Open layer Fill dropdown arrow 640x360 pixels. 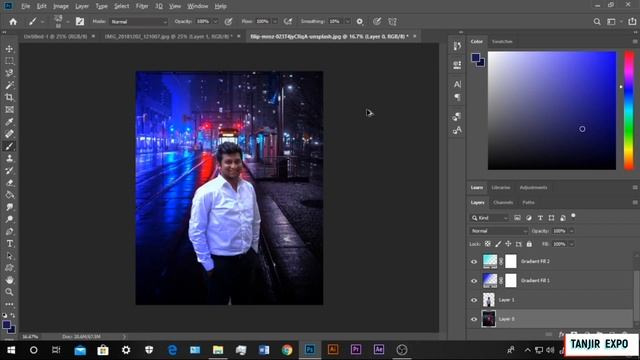point(571,244)
